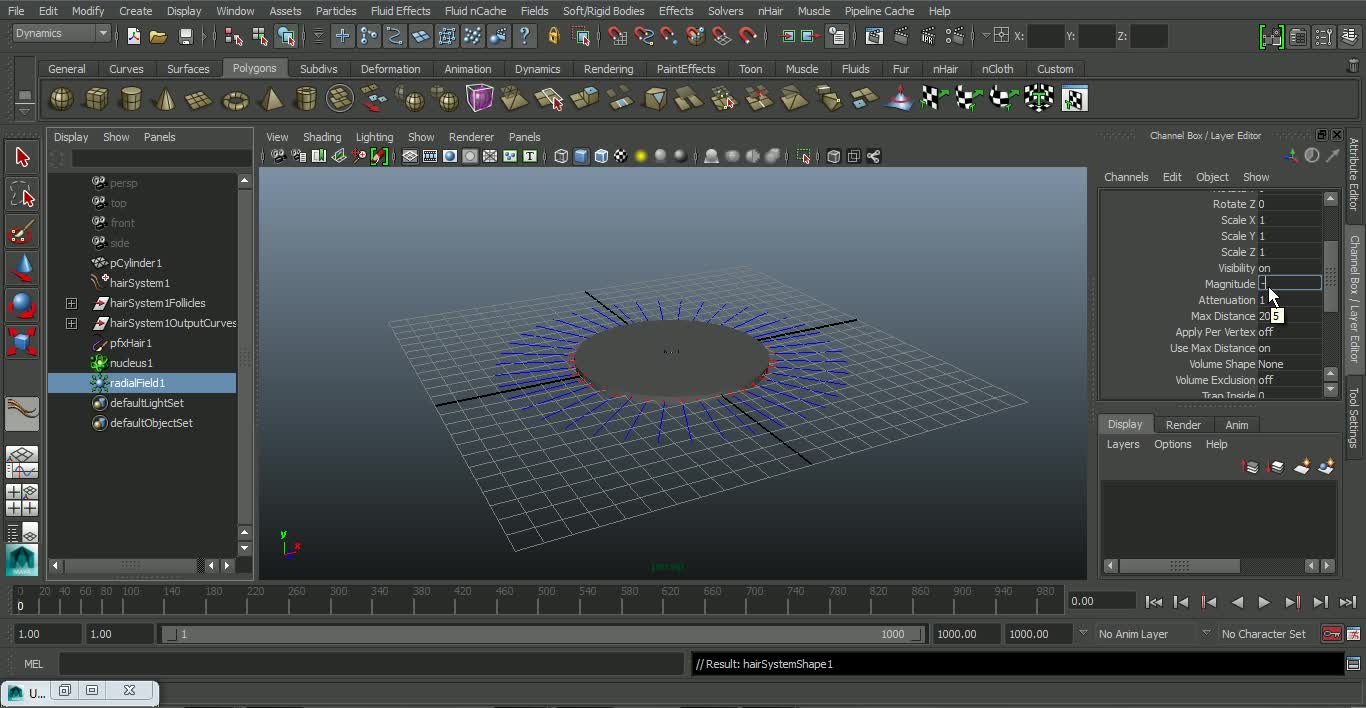Click the question mark snap icon
1366x708 pixels.
524,36
